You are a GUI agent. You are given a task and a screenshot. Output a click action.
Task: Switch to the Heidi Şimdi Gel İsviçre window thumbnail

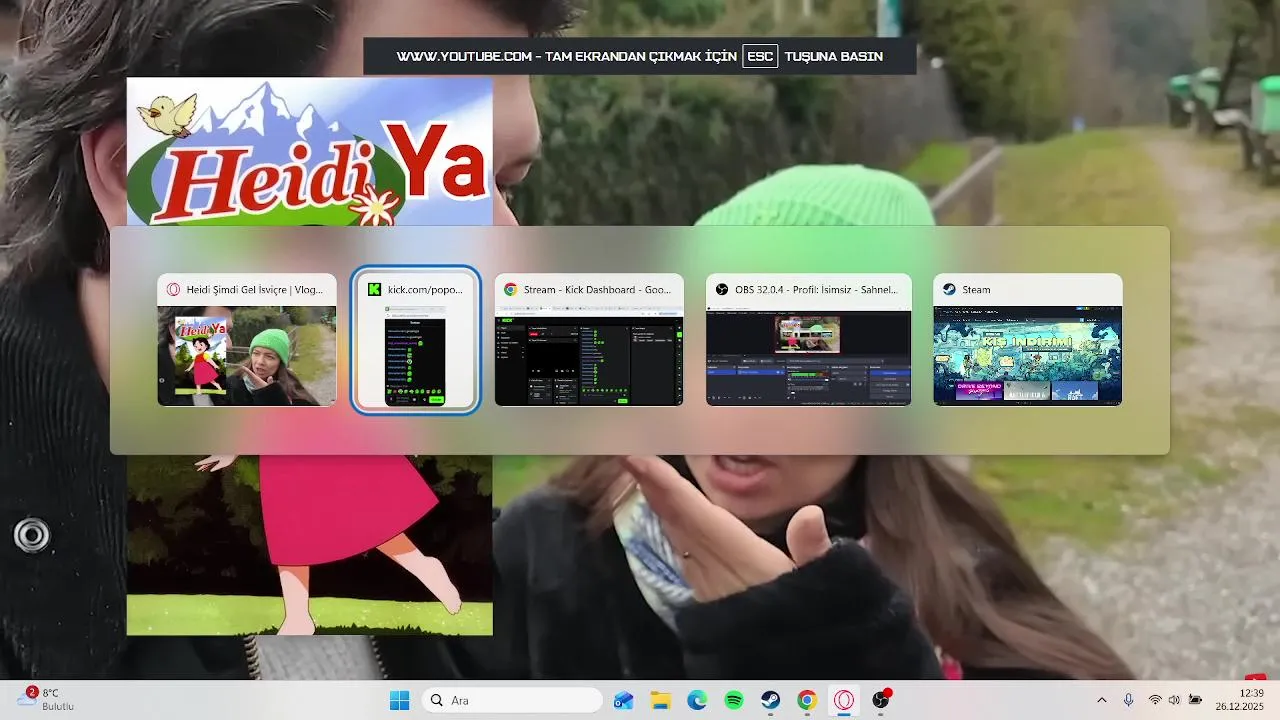coord(246,340)
